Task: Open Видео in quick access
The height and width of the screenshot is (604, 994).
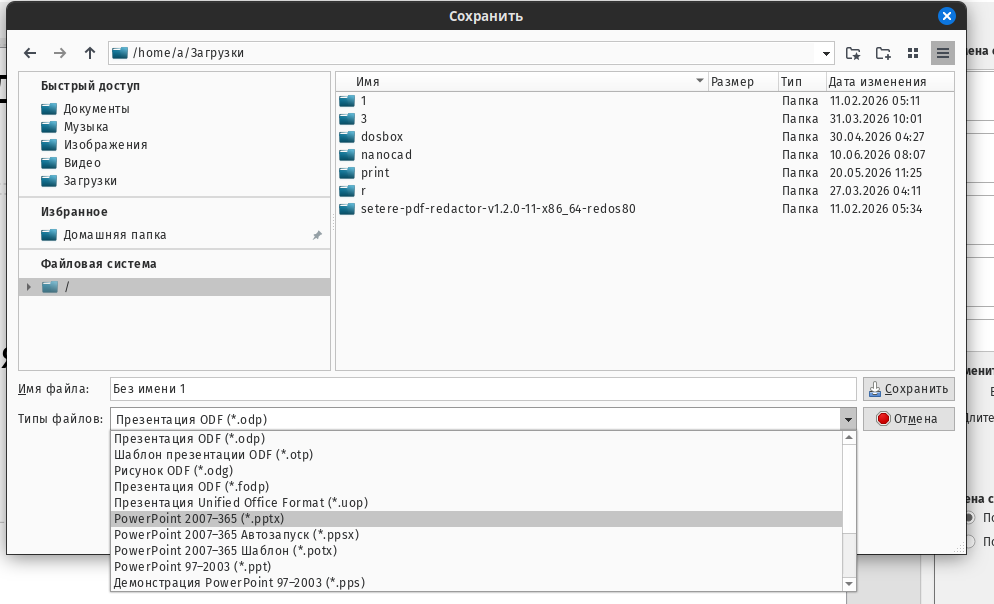Action: pyautogui.click(x=82, y=163)
